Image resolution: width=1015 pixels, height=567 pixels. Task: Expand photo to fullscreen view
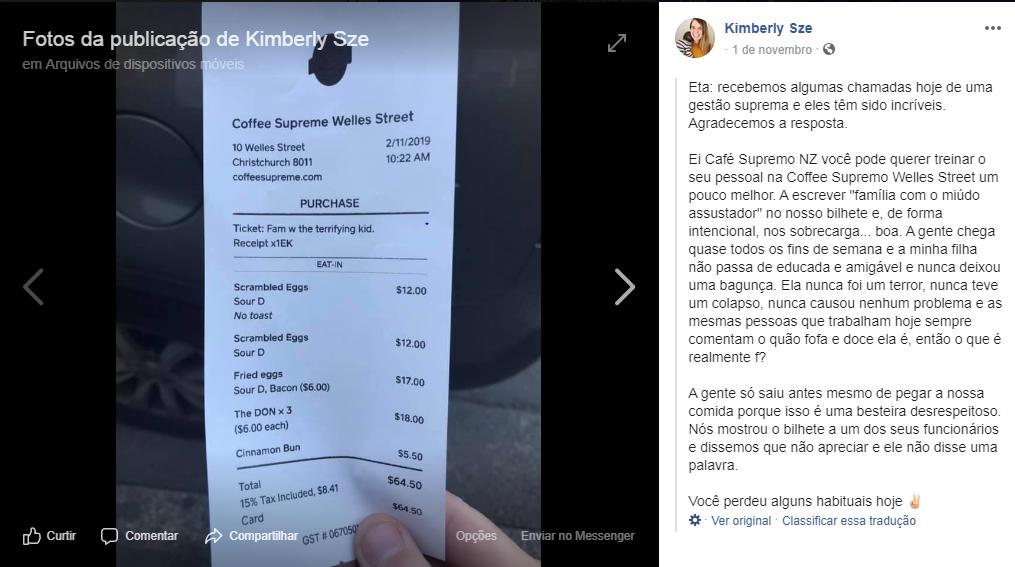617,43
